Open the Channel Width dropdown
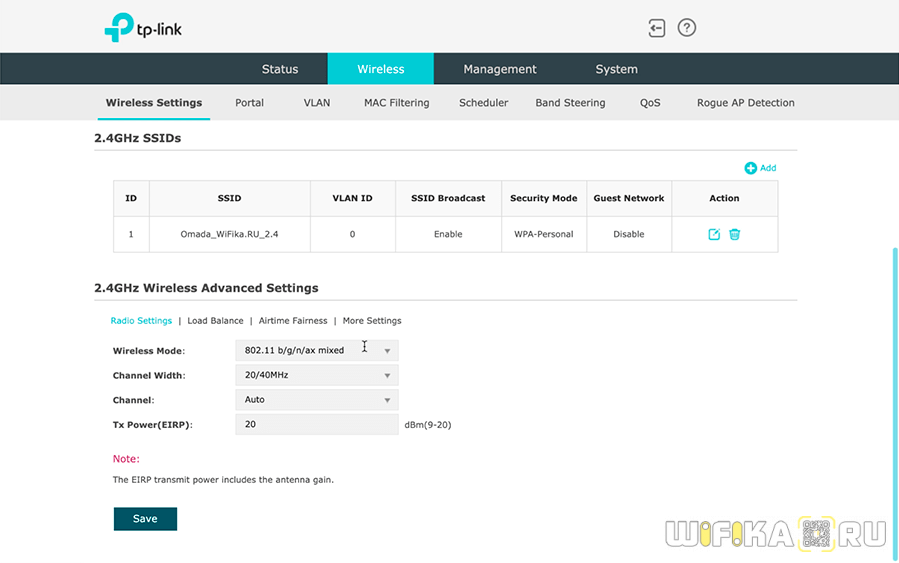 click(316, 375)
